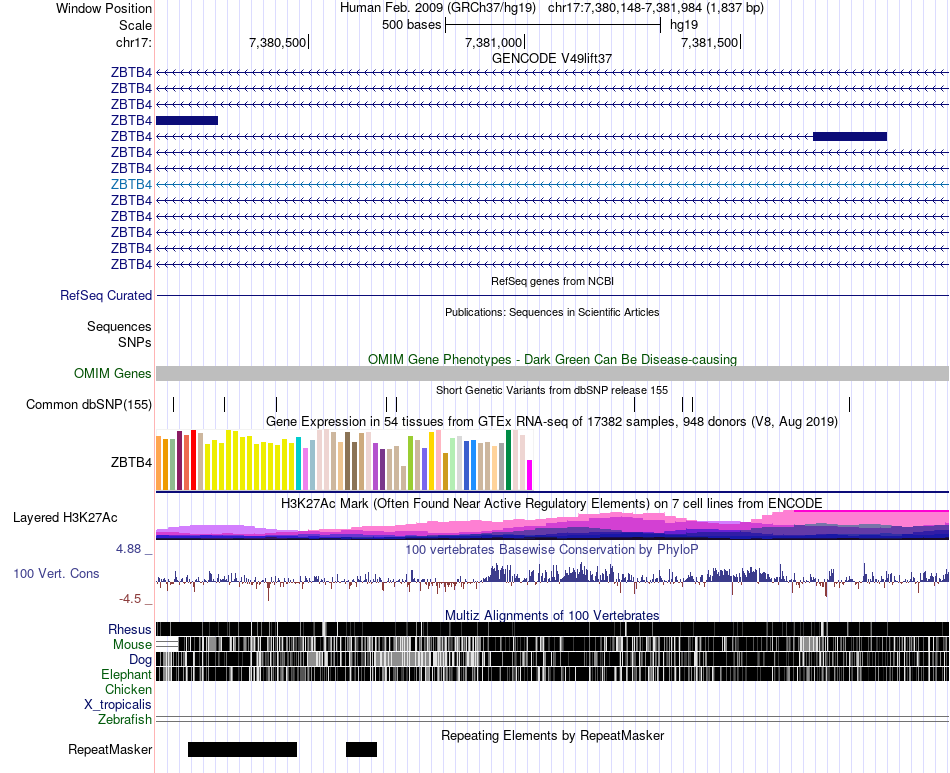Click the 7,381,000 coordinate marker
This screenshot has height=773, width=950.
tap(493, 42)
